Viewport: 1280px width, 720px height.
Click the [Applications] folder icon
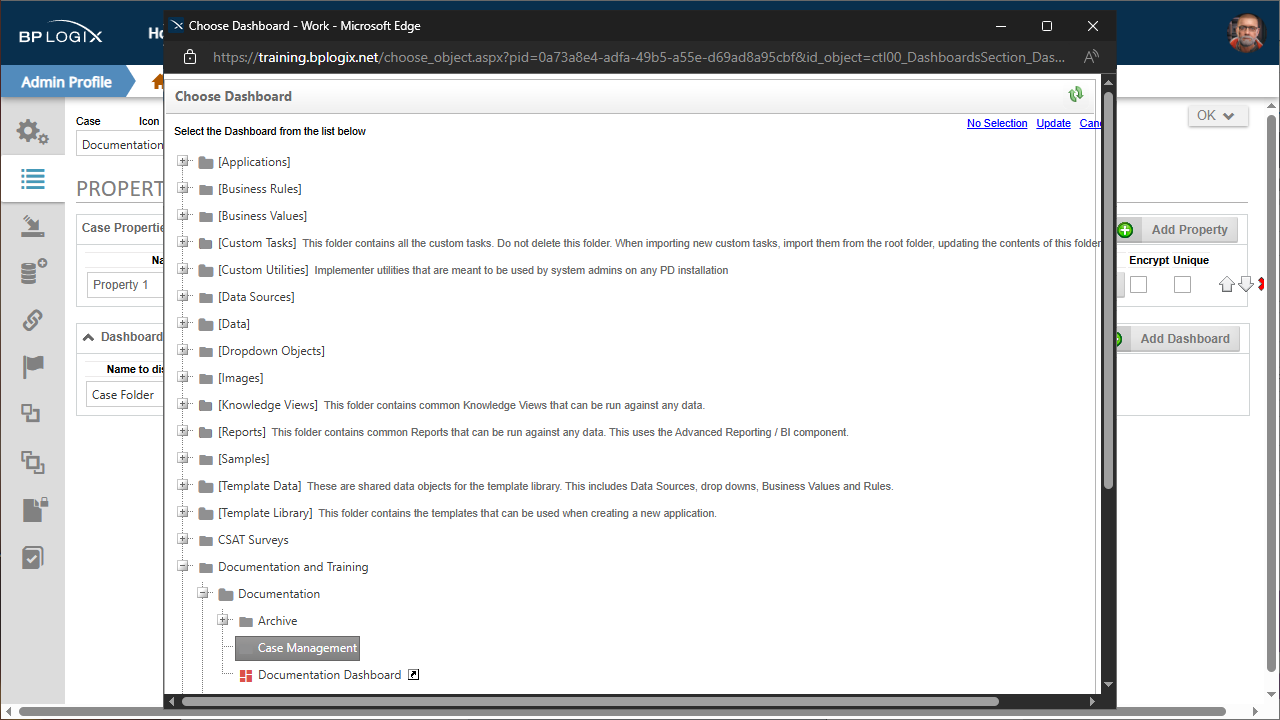(x=206, y=162)
